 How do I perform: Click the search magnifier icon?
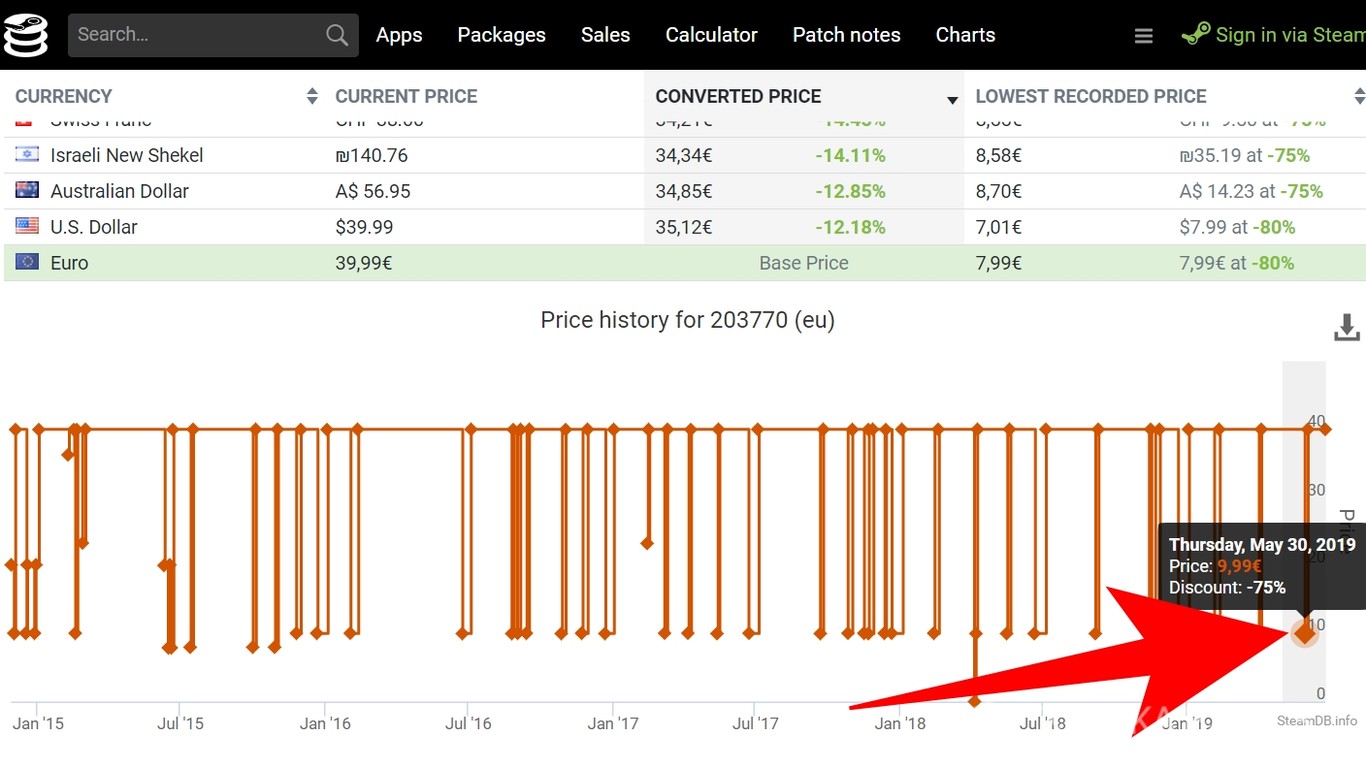coord(337,35)
